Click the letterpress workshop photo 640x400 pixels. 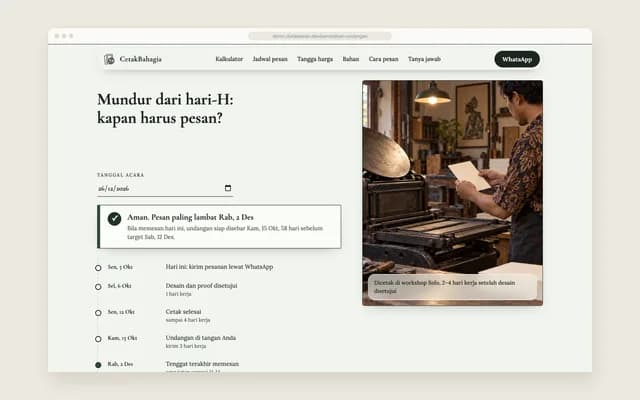click(452, 193)
